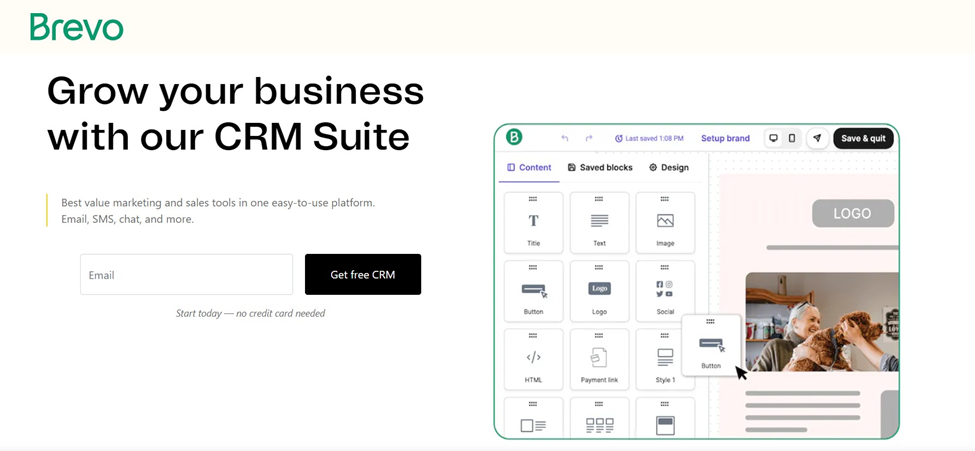The width and height of the screenshot is (975, 451).
Task: Click the Brevo logo in header
Action: click(x=76, y=27)
